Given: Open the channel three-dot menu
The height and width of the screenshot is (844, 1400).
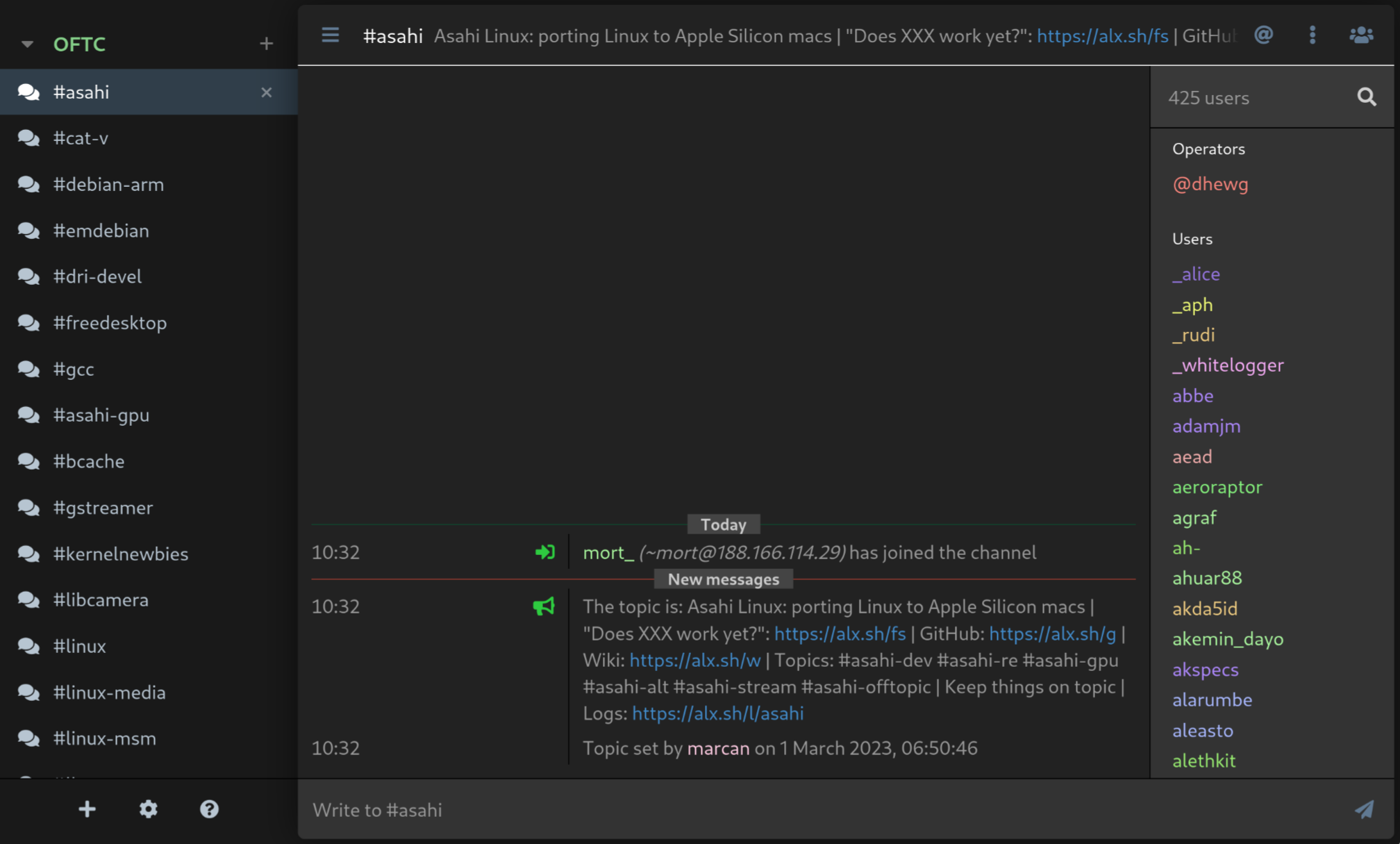Looking at the screenshot, I should 1312,35.
